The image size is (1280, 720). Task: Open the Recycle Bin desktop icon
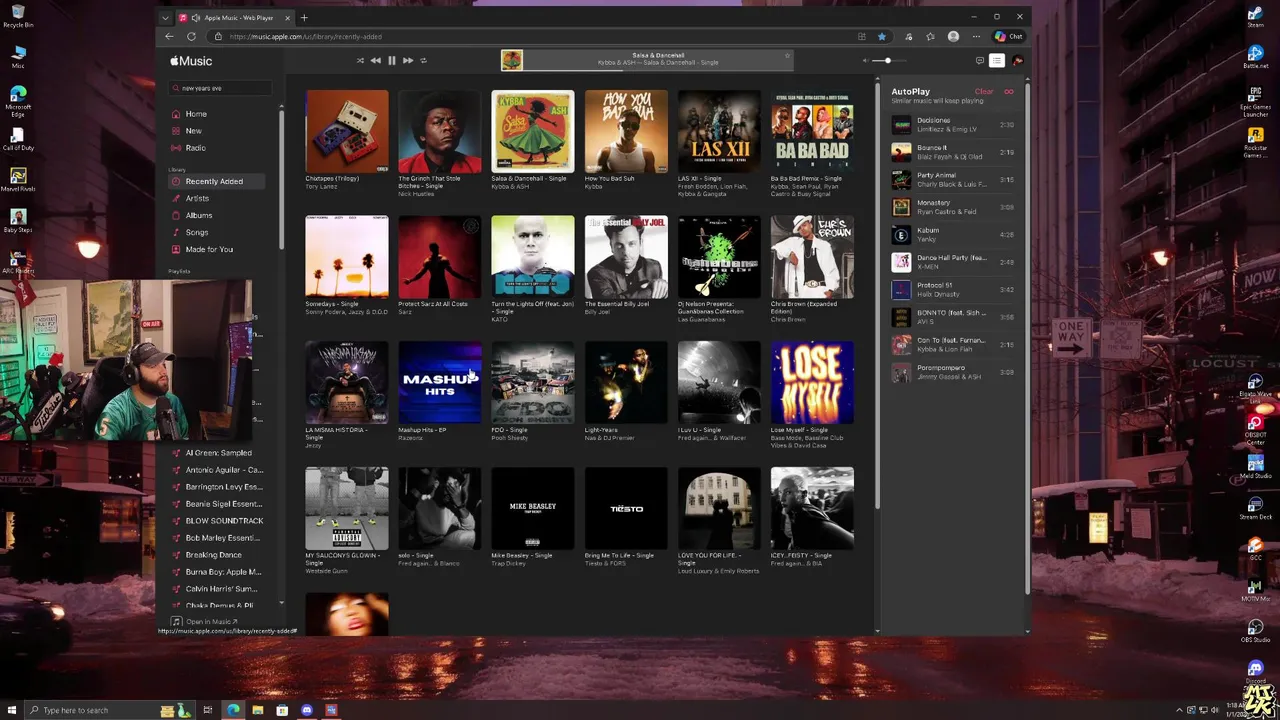pos(17,16)
